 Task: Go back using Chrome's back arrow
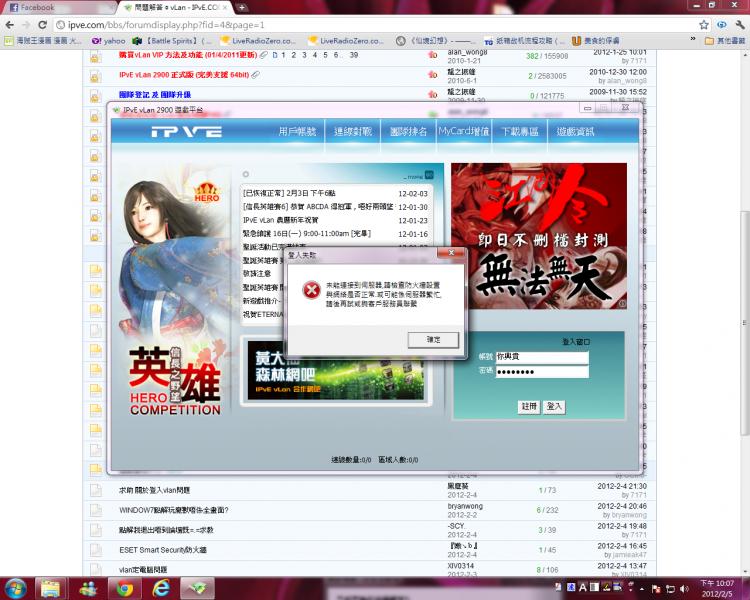click(10, 25)
